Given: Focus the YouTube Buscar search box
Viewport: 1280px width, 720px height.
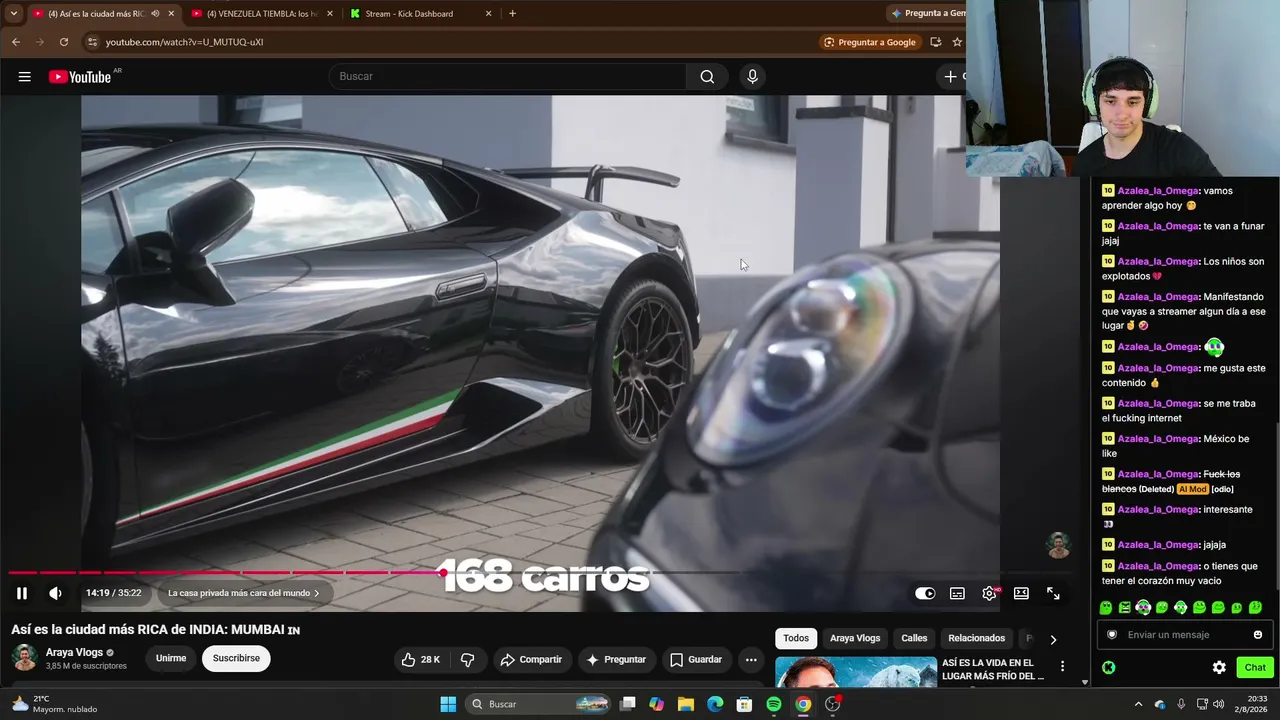Looking at the screenshot, I should point(507,77).
